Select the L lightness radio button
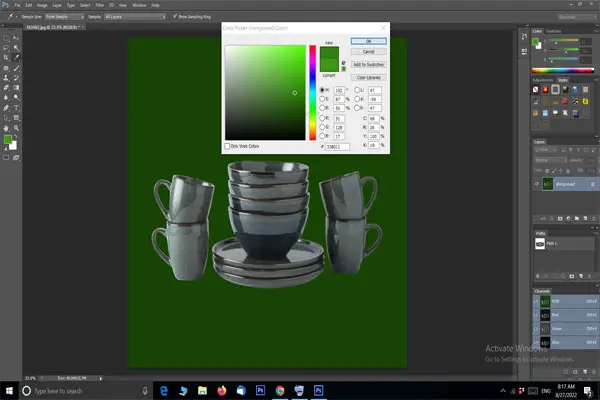 tap(357, 90)
